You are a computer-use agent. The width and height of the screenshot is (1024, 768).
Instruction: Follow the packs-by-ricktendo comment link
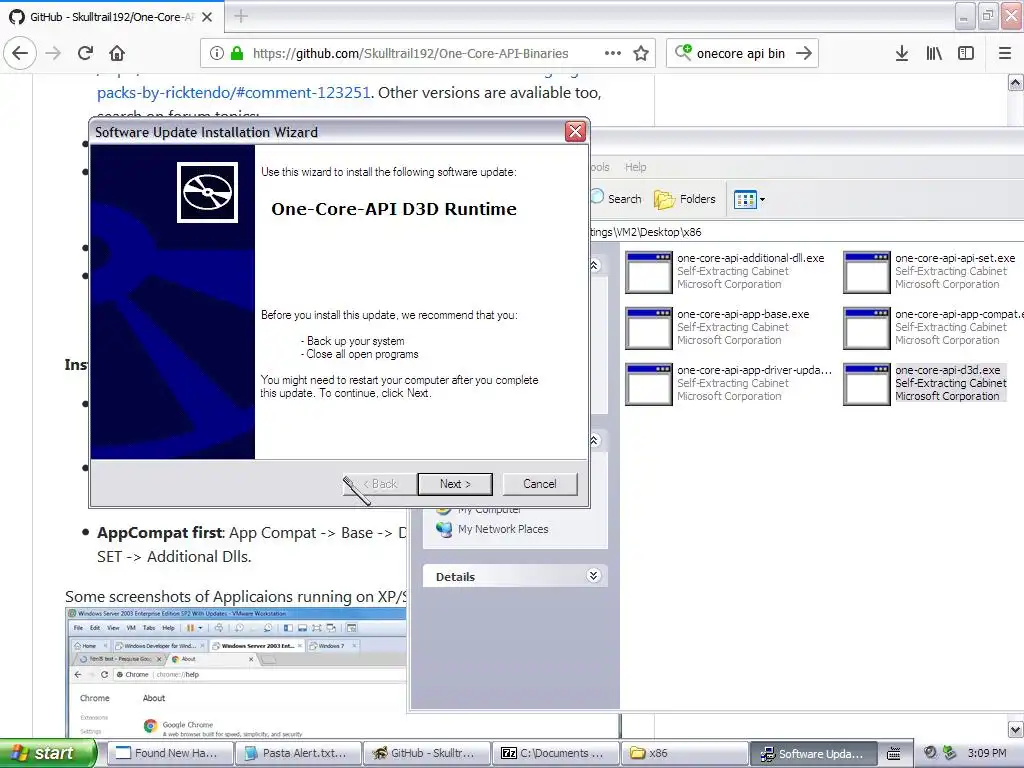(234, 93)
